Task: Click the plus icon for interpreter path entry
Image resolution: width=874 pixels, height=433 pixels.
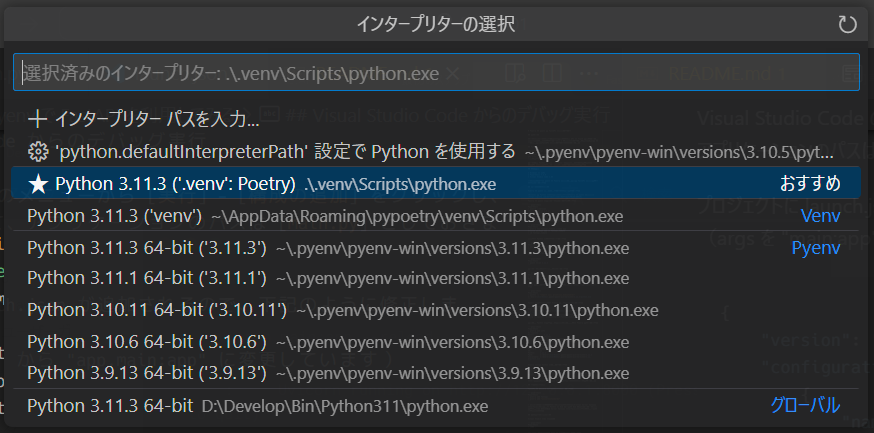Action: tap(37, 119)
